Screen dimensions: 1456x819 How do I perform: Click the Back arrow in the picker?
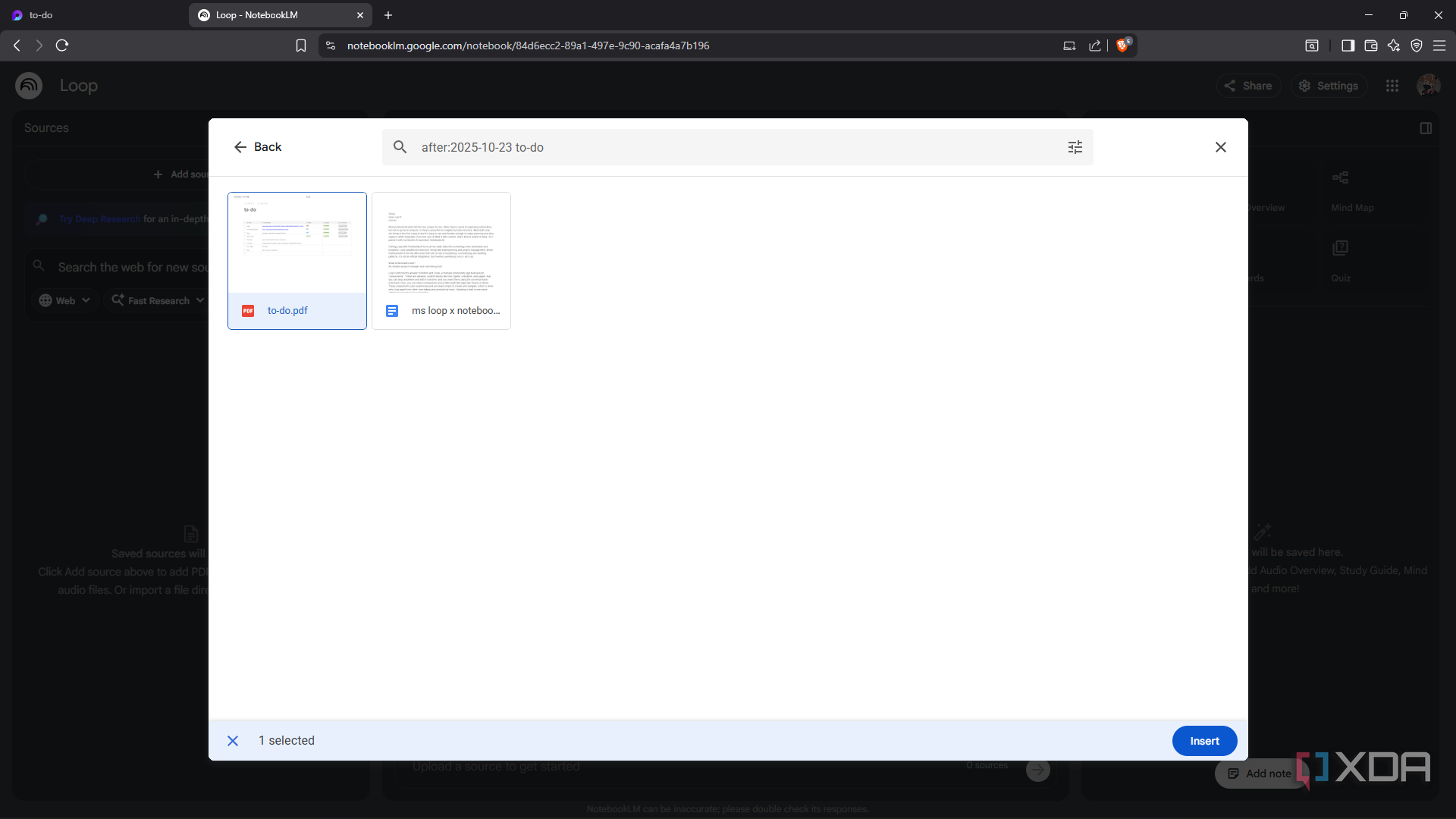click(x=240, y=147)
